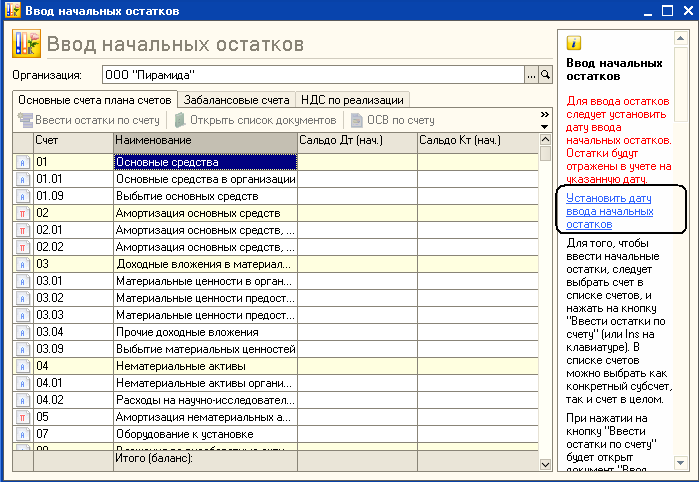Screen dimensions: 699x482
Task: Sort by 'Счет' column header
Action: pos(74,143)
